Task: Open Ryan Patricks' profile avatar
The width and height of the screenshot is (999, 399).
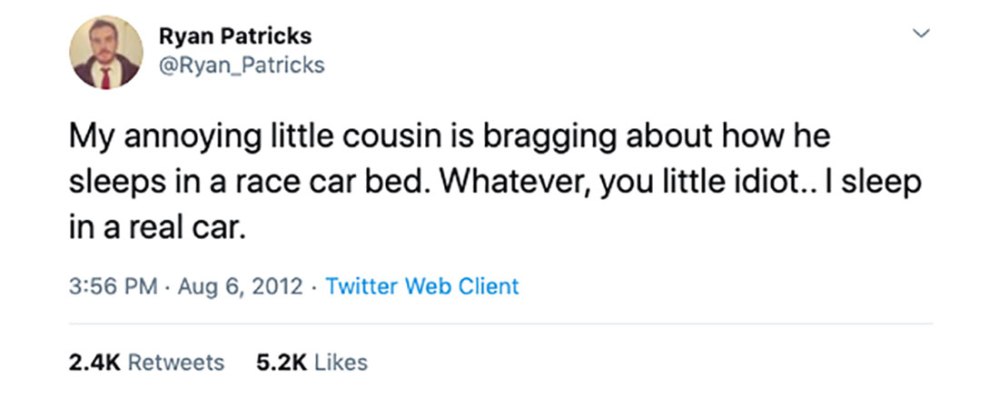Action: (x=106, y=52)
